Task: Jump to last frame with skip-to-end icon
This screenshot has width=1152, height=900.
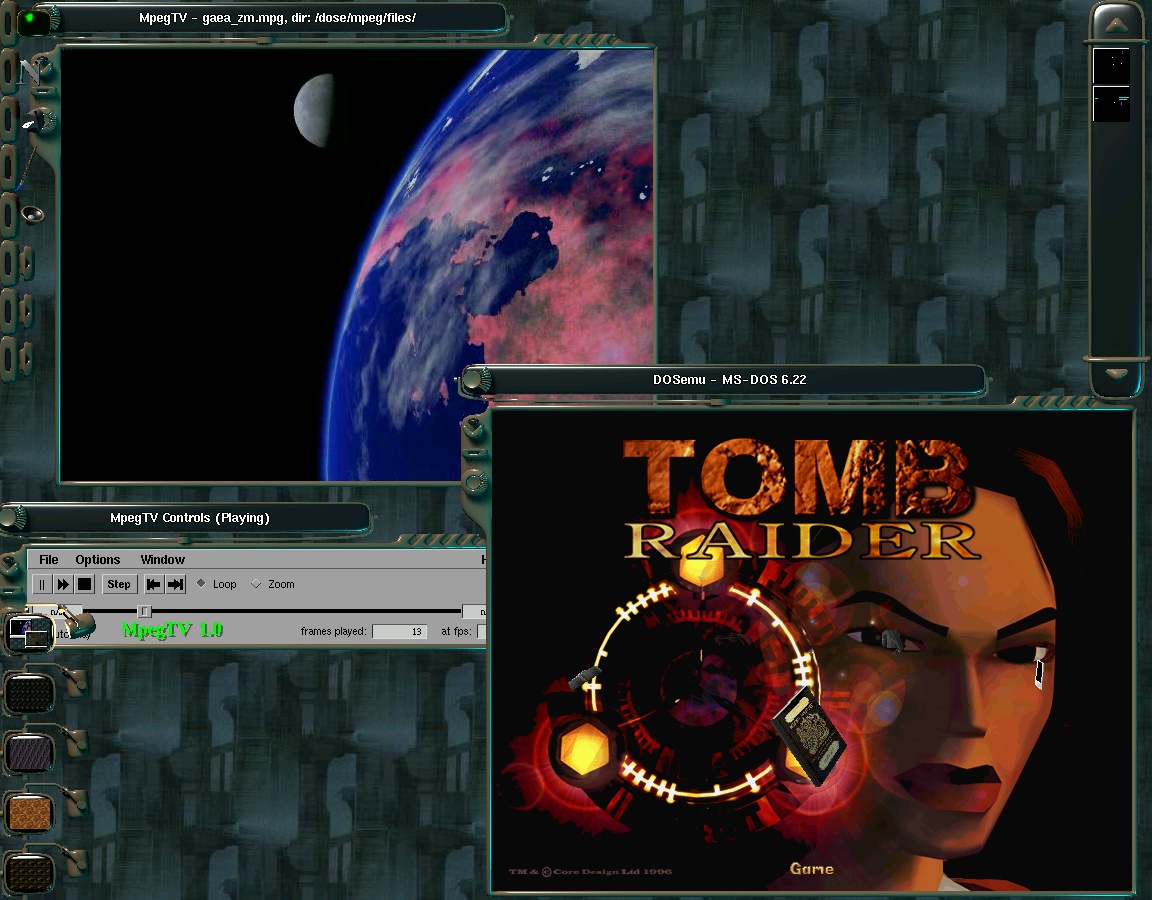Action: click(176, 584)
